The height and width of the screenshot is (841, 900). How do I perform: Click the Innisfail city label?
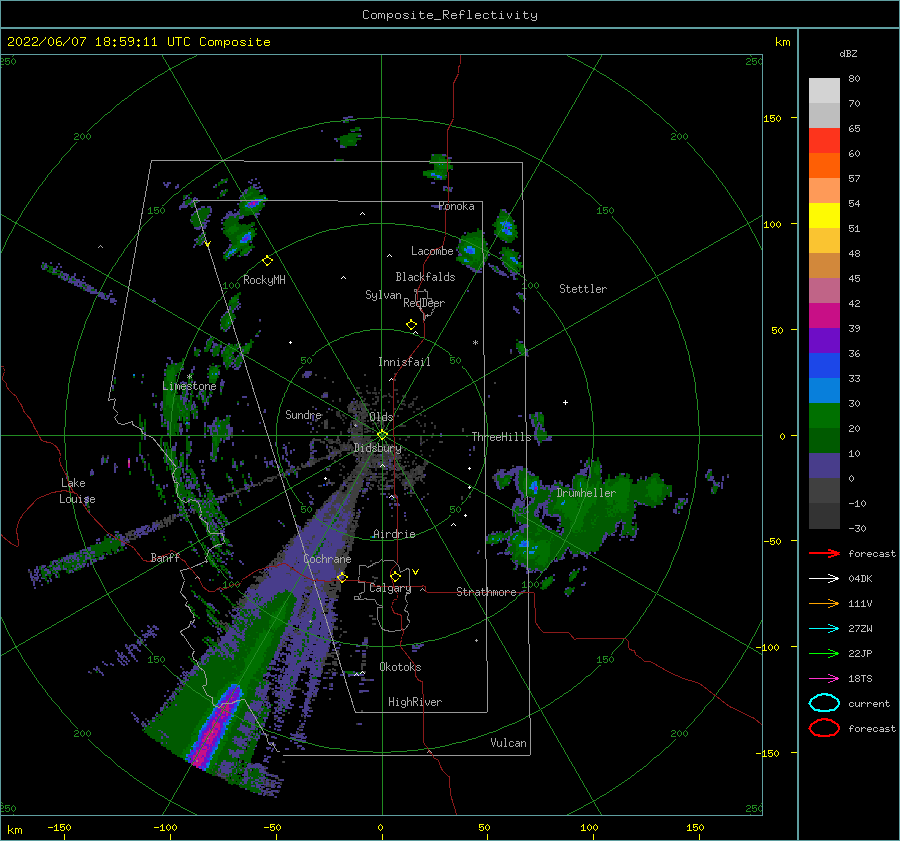tap(404, 362)
